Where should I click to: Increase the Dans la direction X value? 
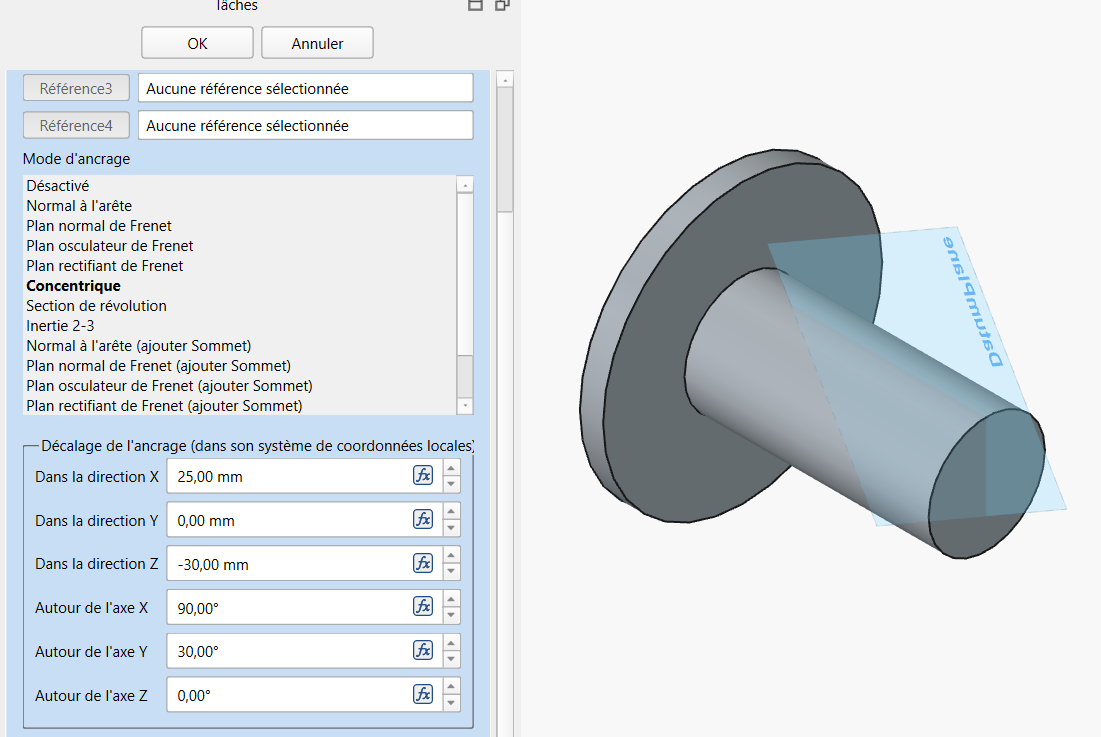coord(451,469)
